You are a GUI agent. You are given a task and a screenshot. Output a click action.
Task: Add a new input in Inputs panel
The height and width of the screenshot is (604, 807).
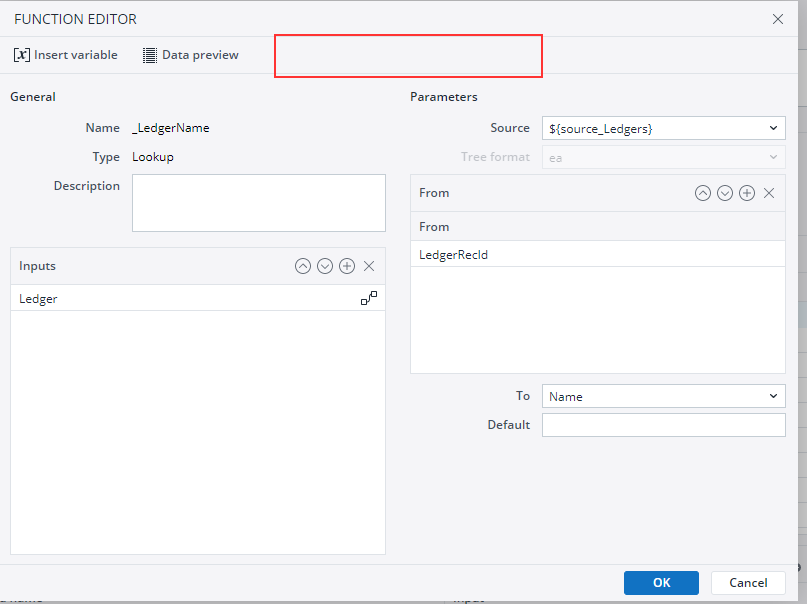pos(347,266)
